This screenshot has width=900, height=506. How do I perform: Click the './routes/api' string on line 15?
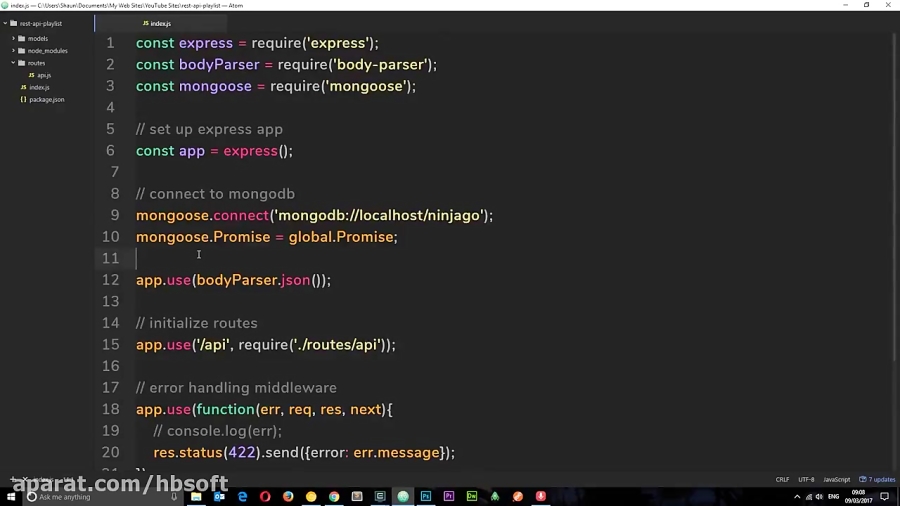(336, 345)
